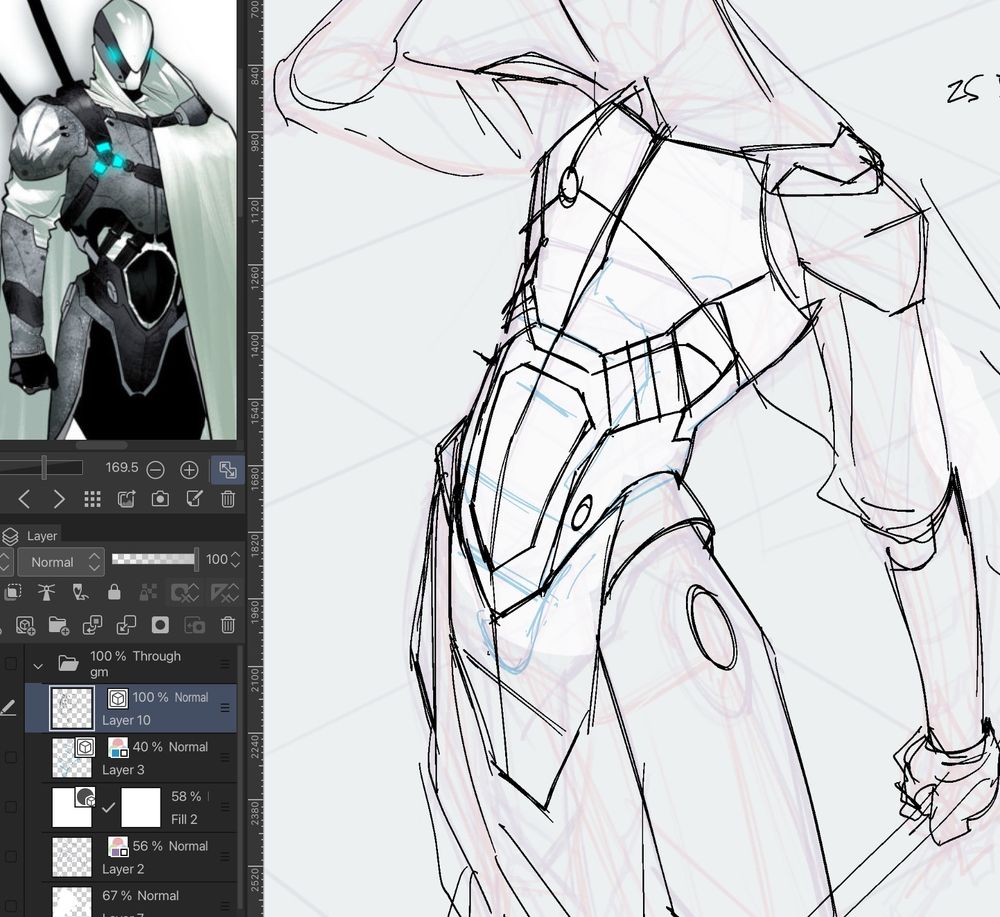The image size is (1000, 917).
Task: Click apply mask to layer icon
Action: point(194,625)
